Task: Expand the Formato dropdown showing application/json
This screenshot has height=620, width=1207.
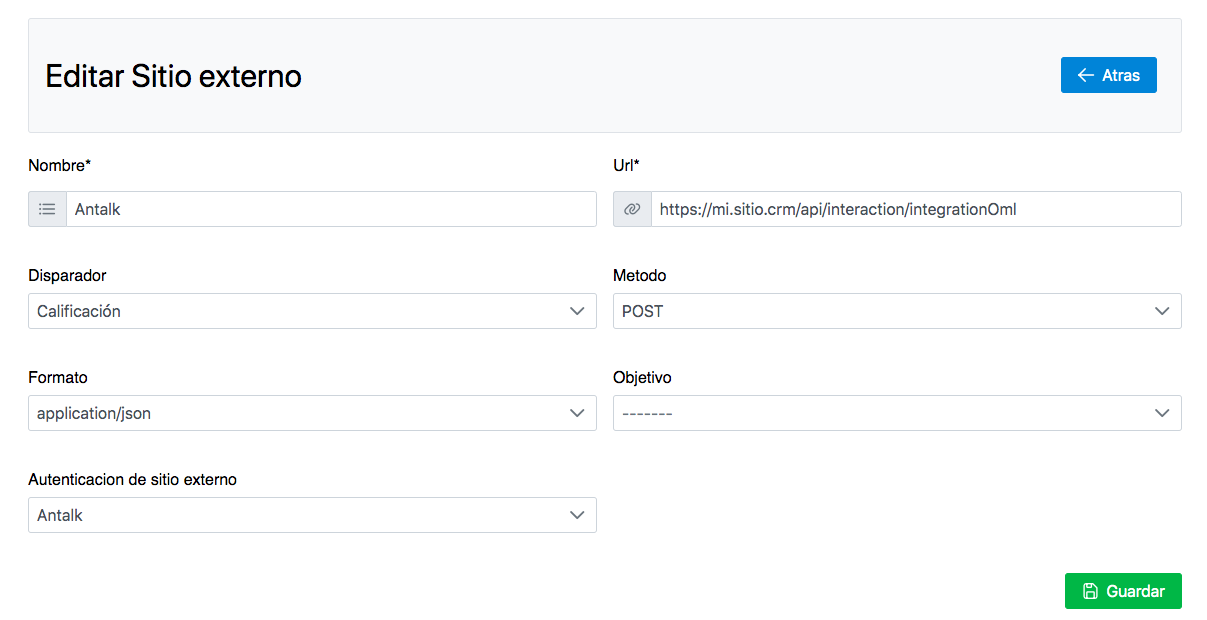Action: (300, 413)
